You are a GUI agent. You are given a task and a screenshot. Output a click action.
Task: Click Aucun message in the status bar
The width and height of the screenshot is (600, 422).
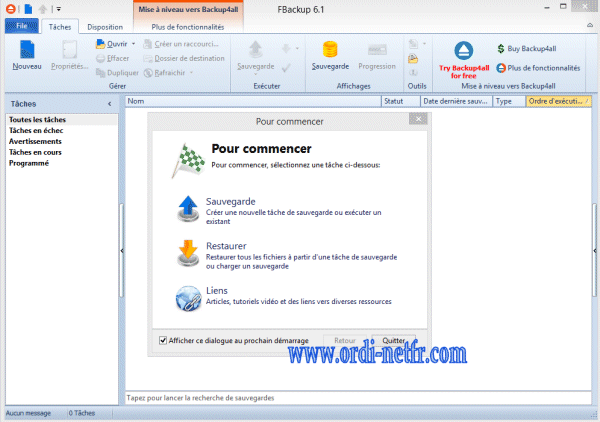tap(28, 413)
